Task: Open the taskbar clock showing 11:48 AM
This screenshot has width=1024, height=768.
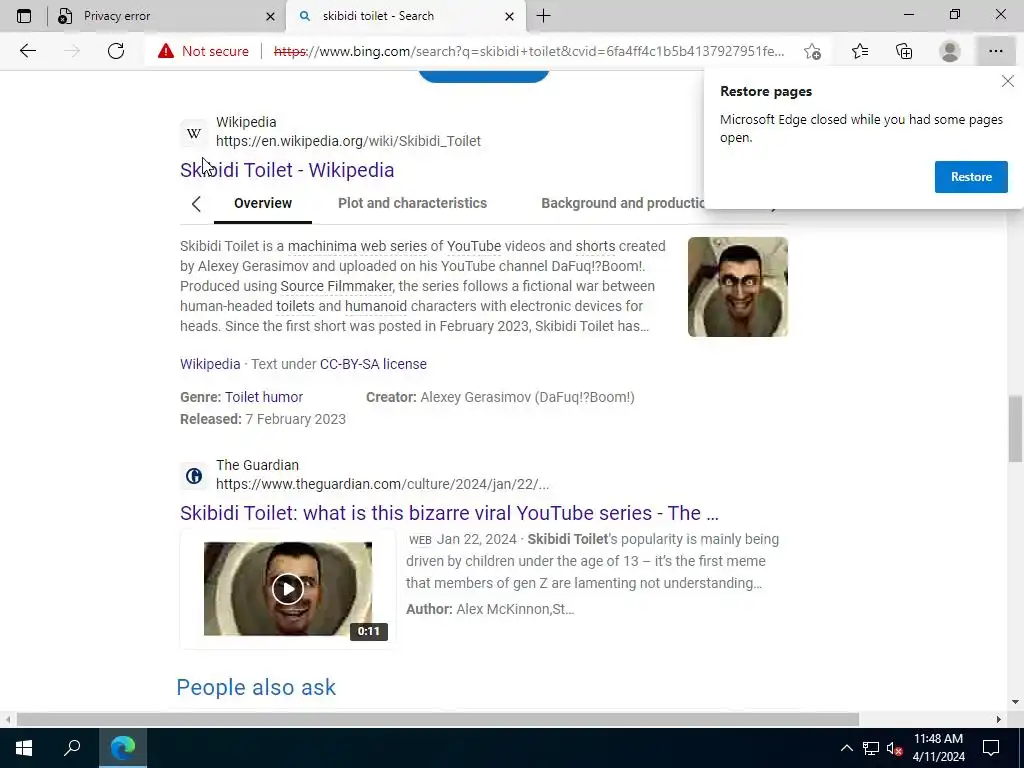Action: point(938,748)
